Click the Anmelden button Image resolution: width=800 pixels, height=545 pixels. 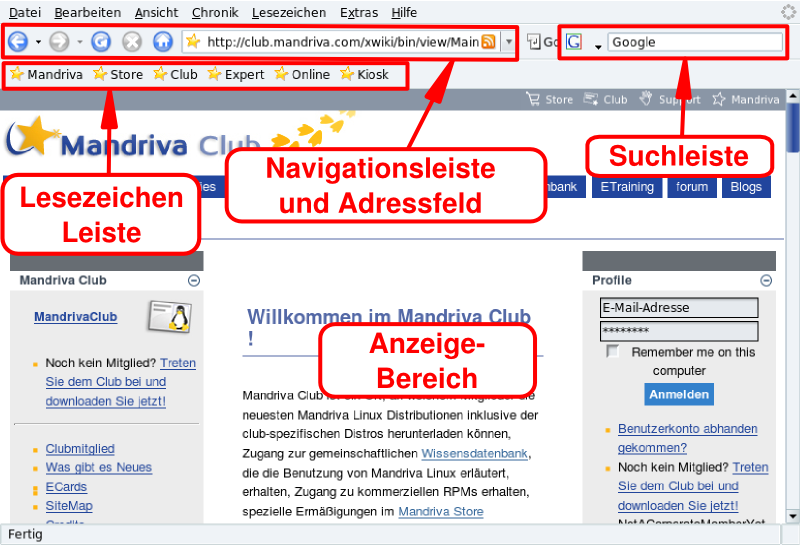679,394
